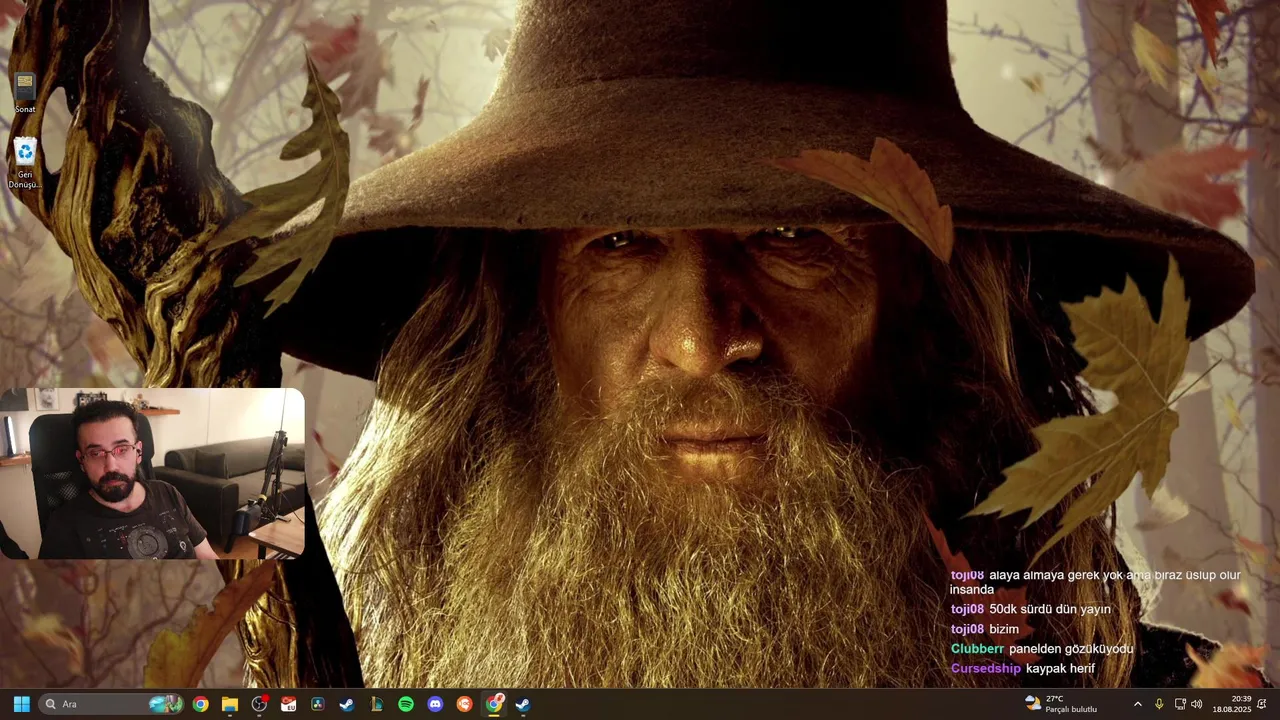Click chat message '50dk sürdü dün yayın'

pyautogui.click(x=1050, y=609)
